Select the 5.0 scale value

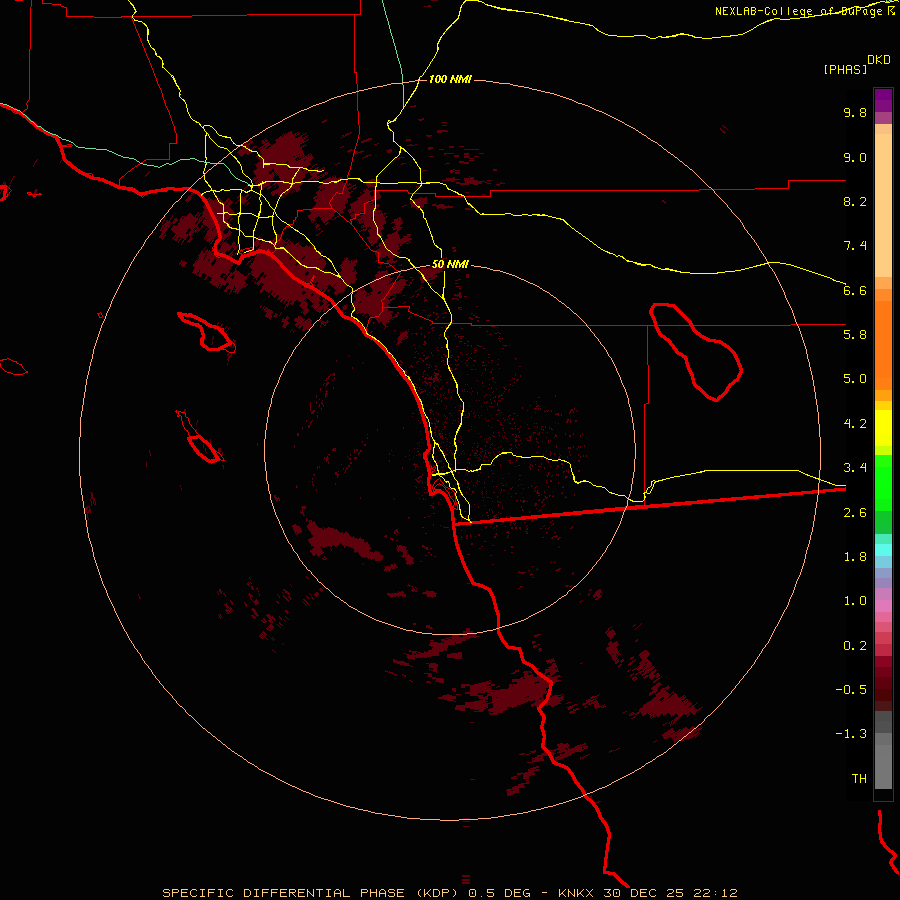tap(855, 379)
